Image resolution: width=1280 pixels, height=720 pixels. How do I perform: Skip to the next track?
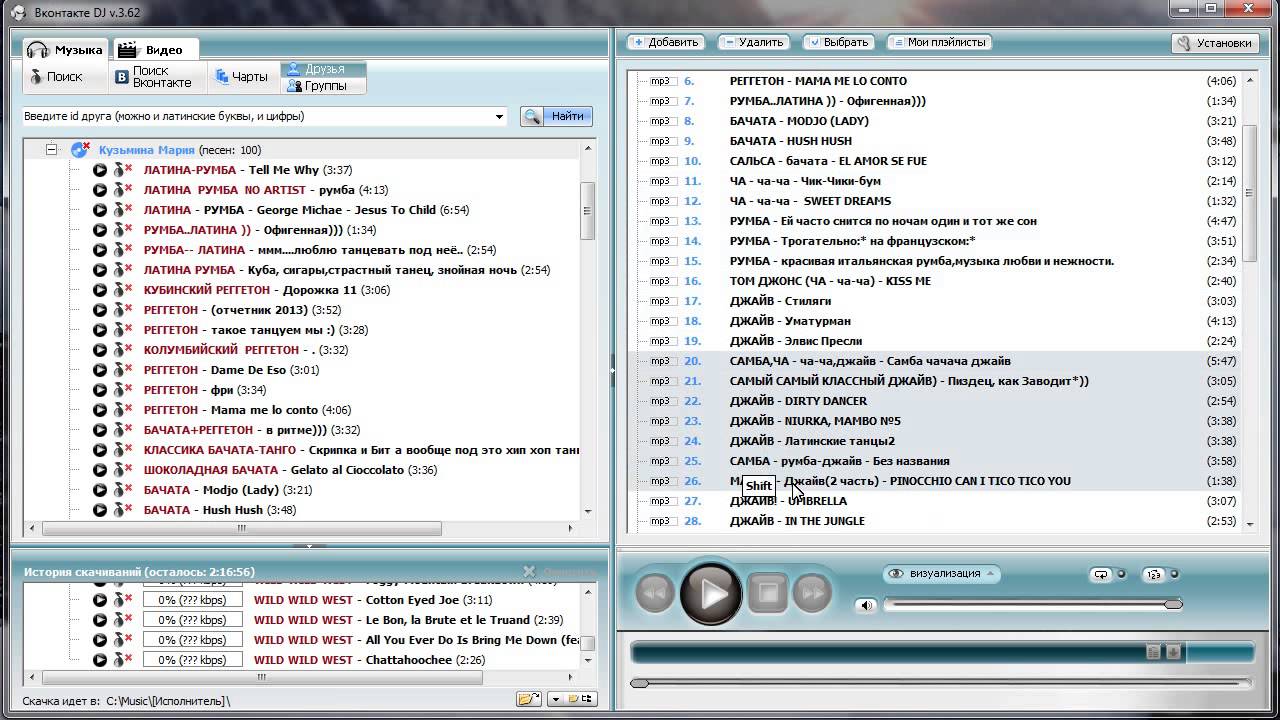812,594
